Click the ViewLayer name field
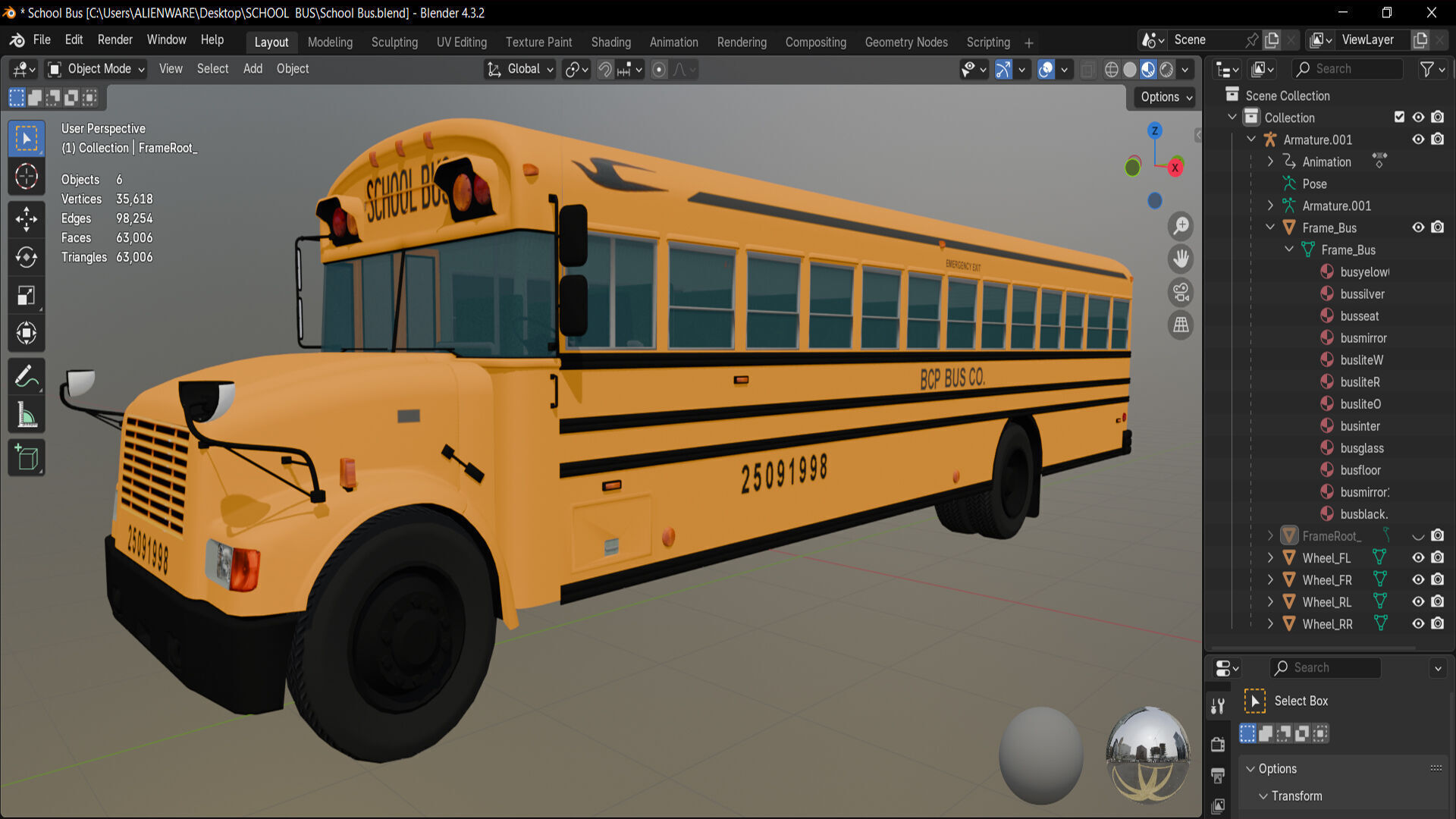The width and height of the screenshot is (1456, 819). click(x=1373, y=40)
